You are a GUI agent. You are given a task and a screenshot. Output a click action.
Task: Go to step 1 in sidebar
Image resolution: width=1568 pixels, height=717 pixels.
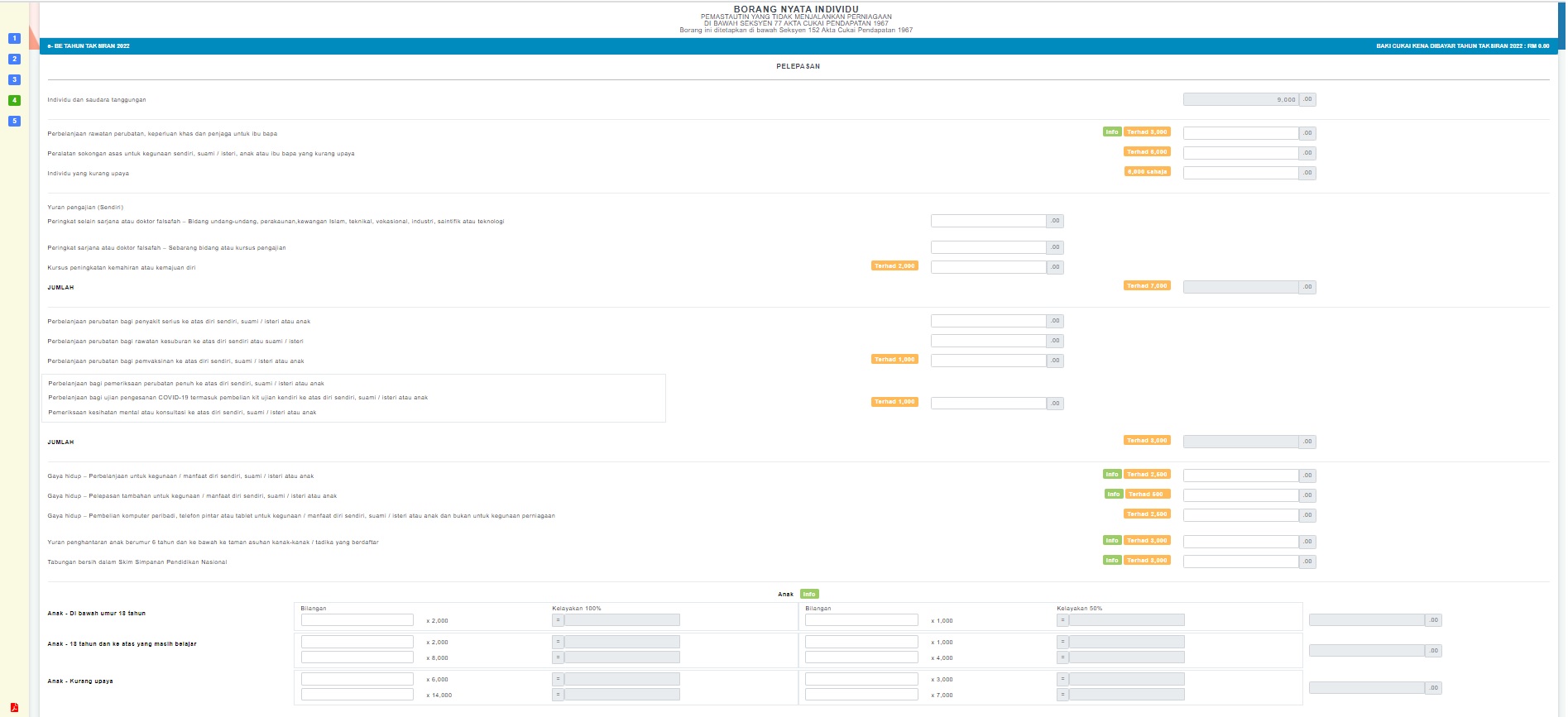[14, 38]
